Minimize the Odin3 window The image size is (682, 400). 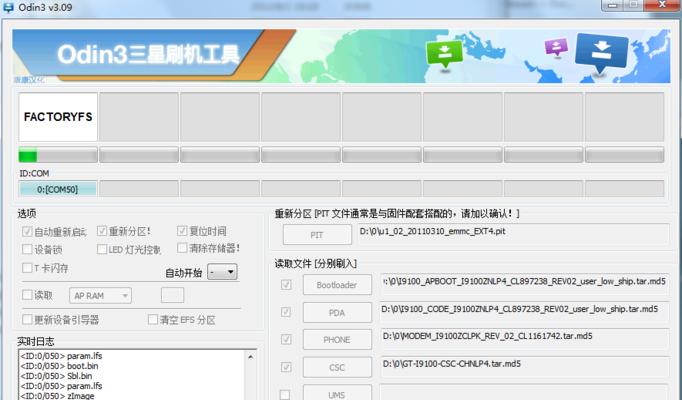point(612,5)
